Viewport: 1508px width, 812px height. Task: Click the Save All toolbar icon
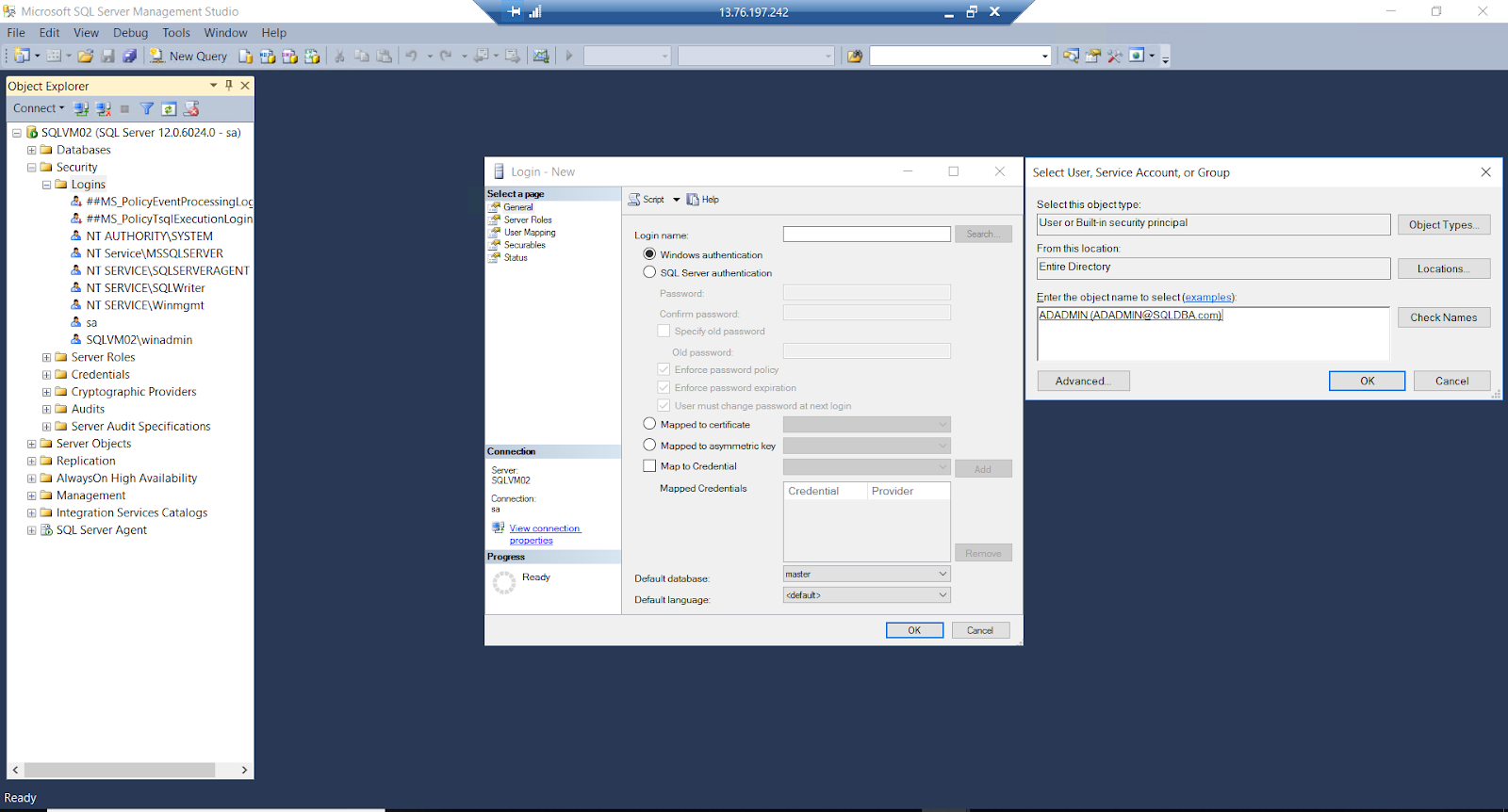point(130,57)
